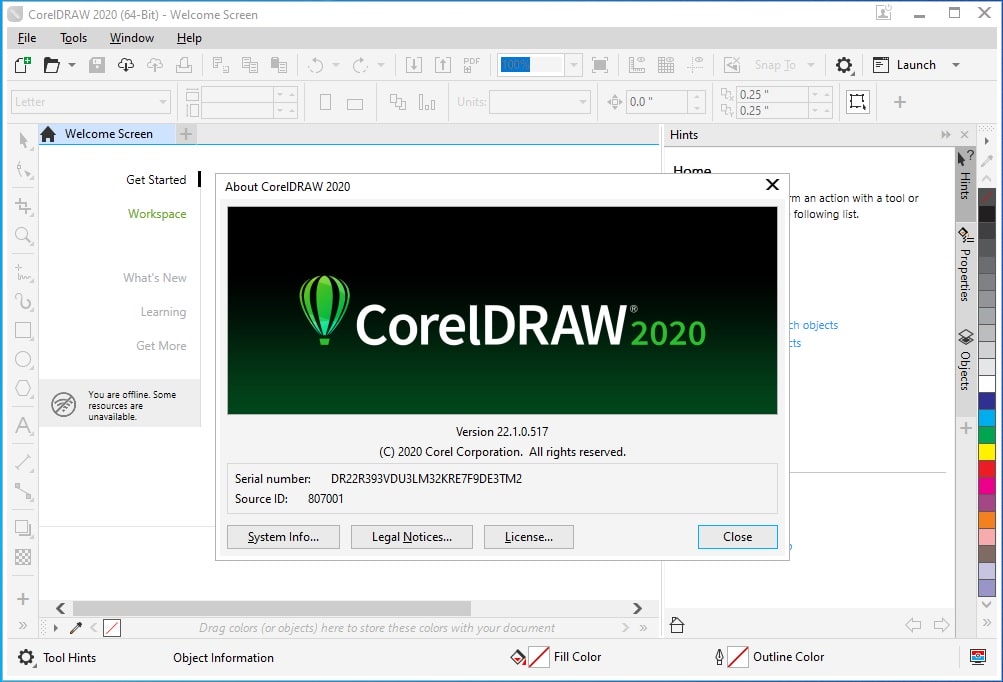
Task: Click the New Document icon
Action: coord(22,65)
